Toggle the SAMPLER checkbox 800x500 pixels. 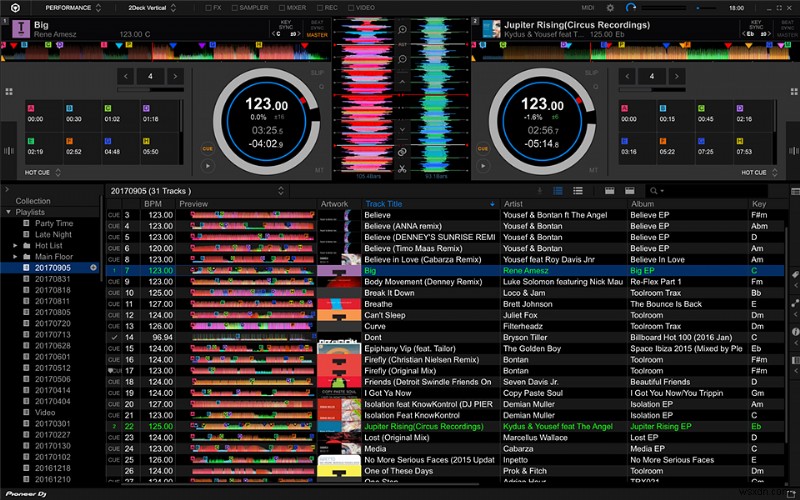(x=235, y=8)
